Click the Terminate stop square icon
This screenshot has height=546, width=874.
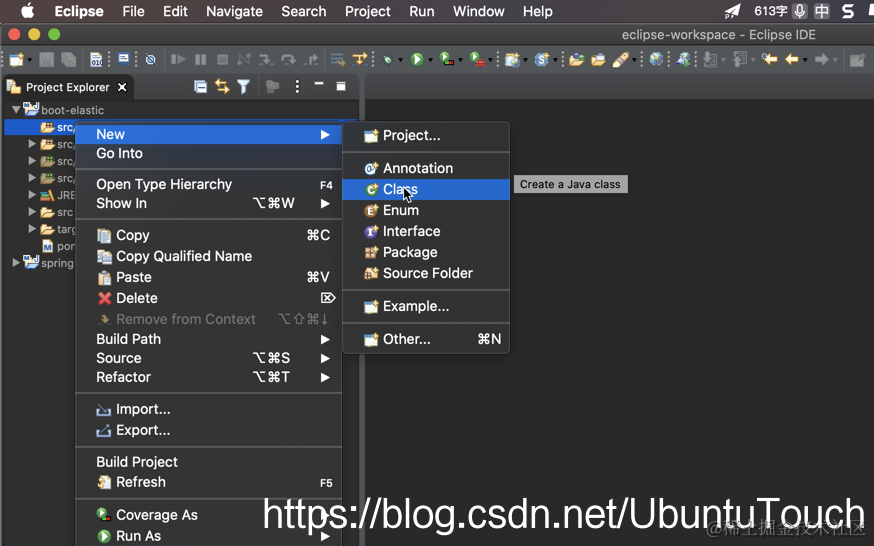click(222, 59)
